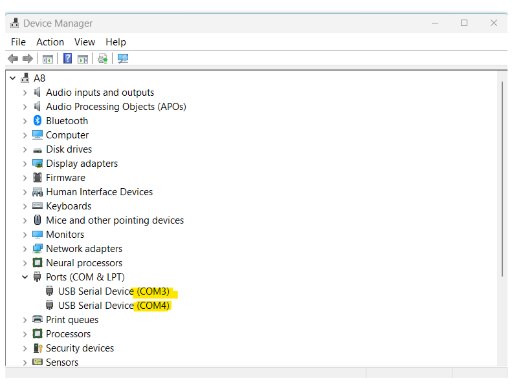Collapse the Ports (COM & LPT) category
Viewport: 524px width, 389px height.
click(x=25, y=277)
